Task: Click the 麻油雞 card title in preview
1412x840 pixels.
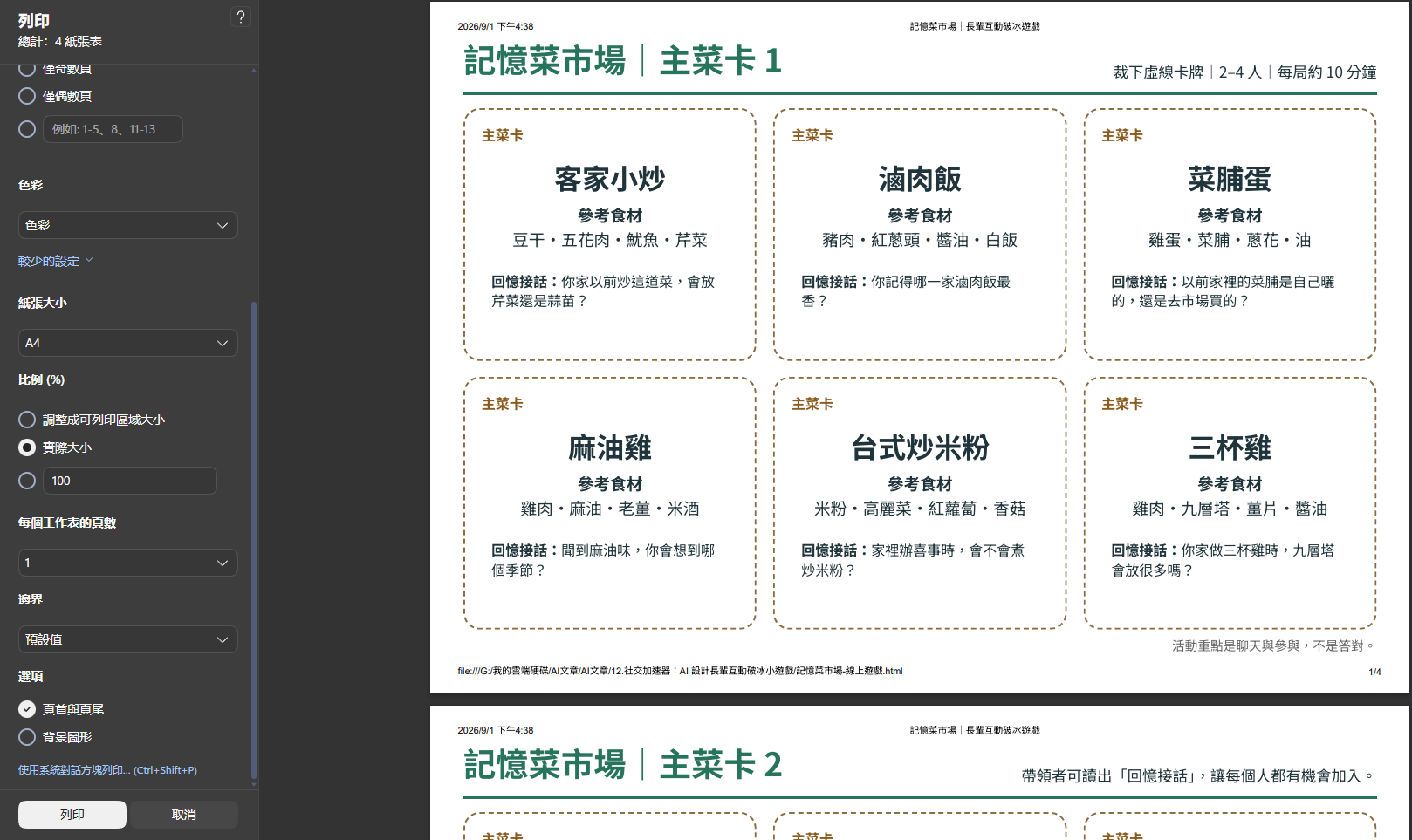Action: click(610, 447)
